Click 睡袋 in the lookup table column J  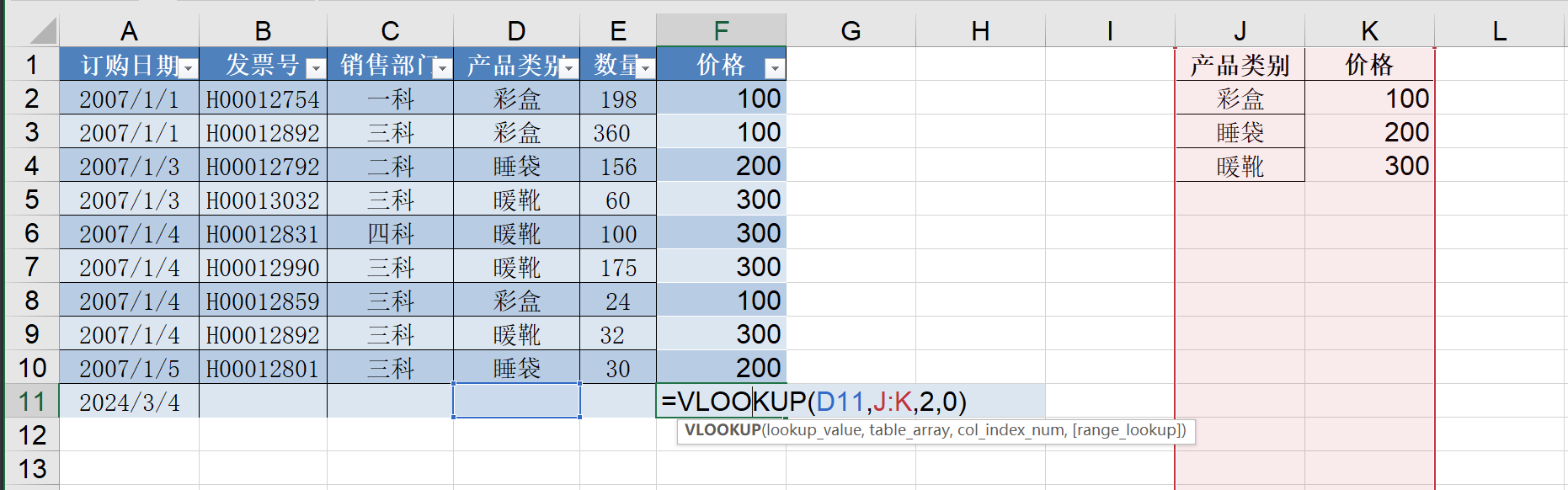[1240, 132]
